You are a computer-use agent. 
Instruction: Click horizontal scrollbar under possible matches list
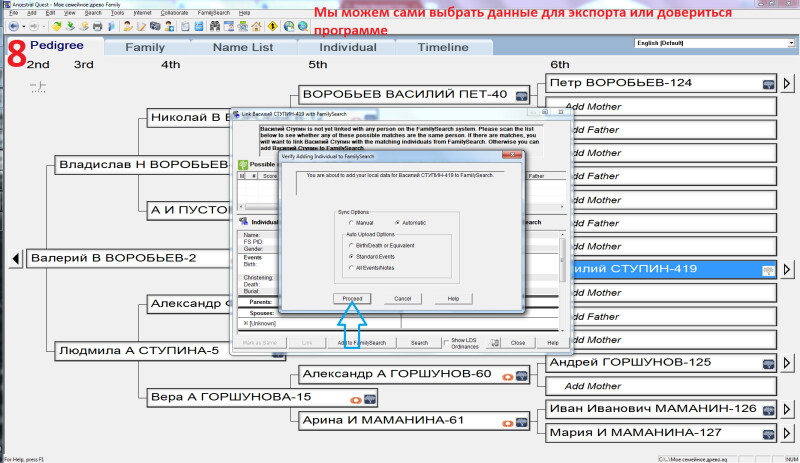point(402,207)
